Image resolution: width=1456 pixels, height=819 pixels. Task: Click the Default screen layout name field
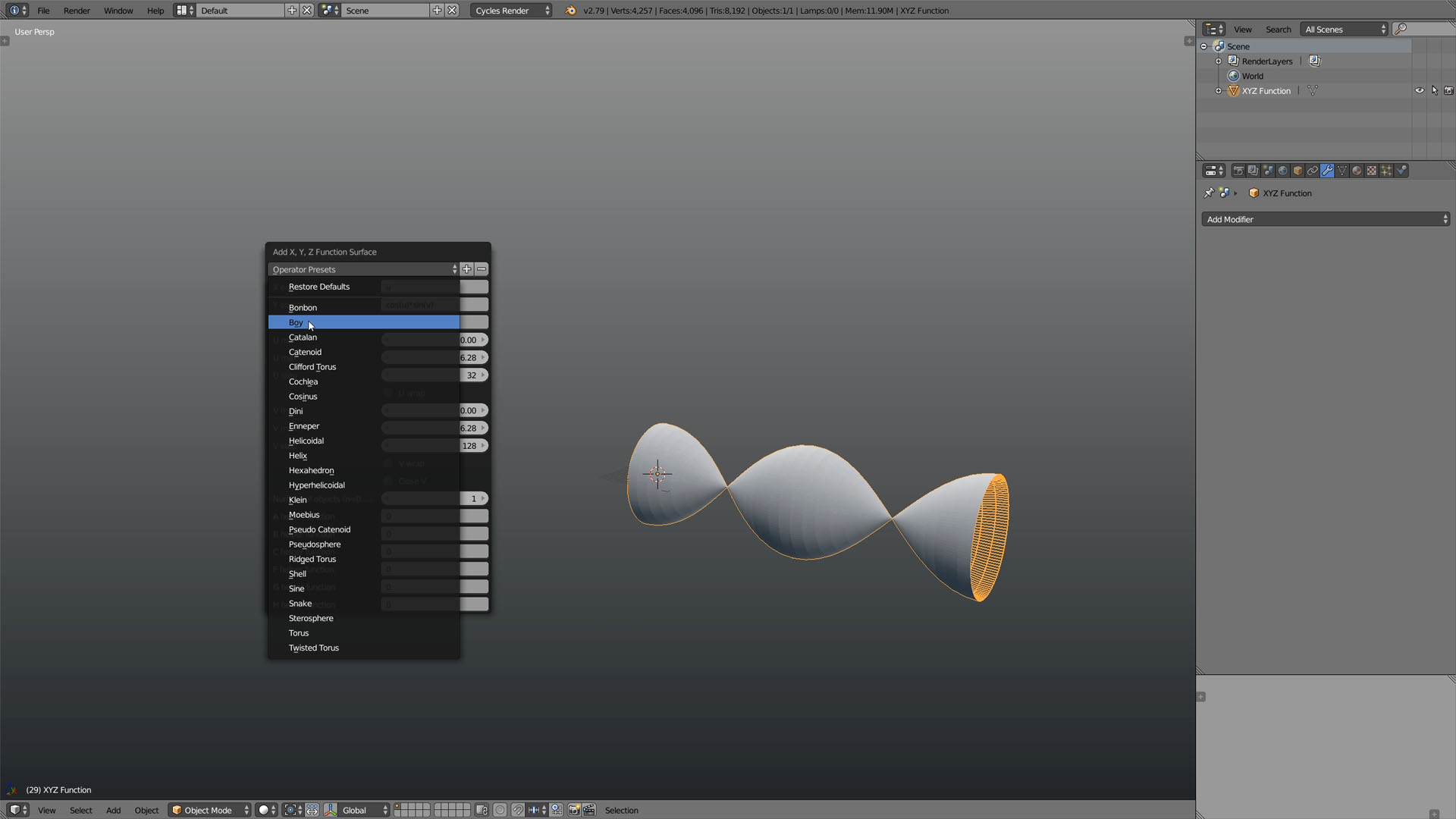pyautogui.click(x=240, y=11)
